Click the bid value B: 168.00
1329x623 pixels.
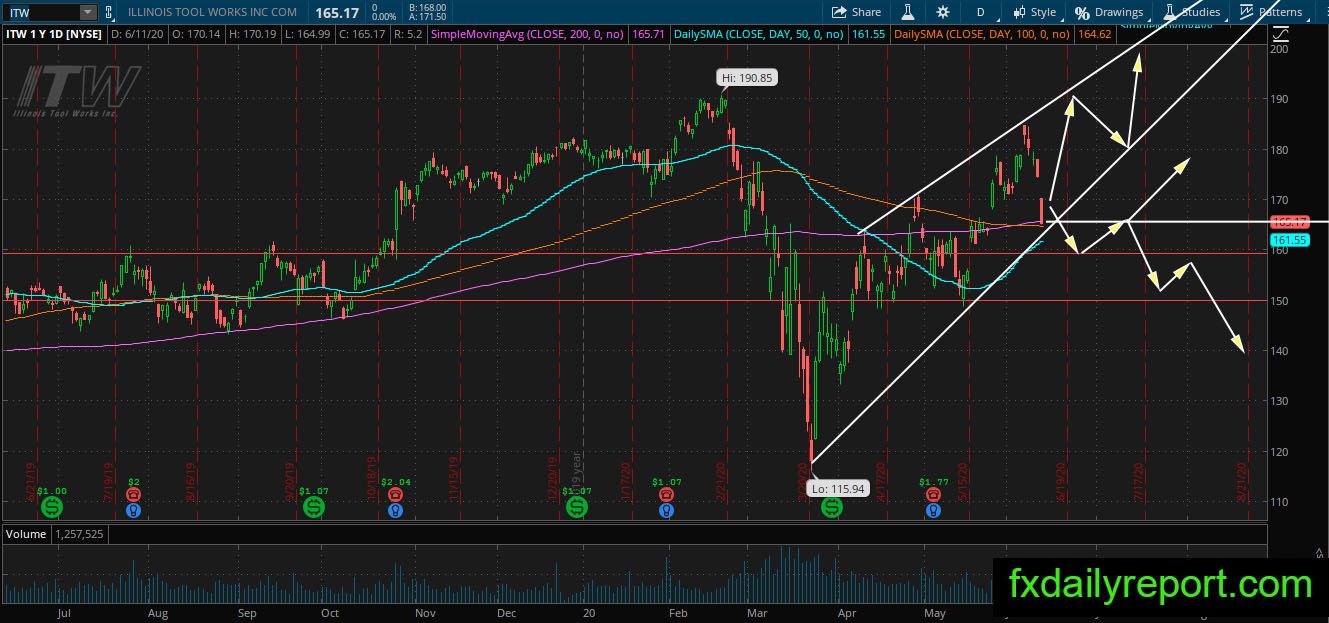(x=427, y=7)
